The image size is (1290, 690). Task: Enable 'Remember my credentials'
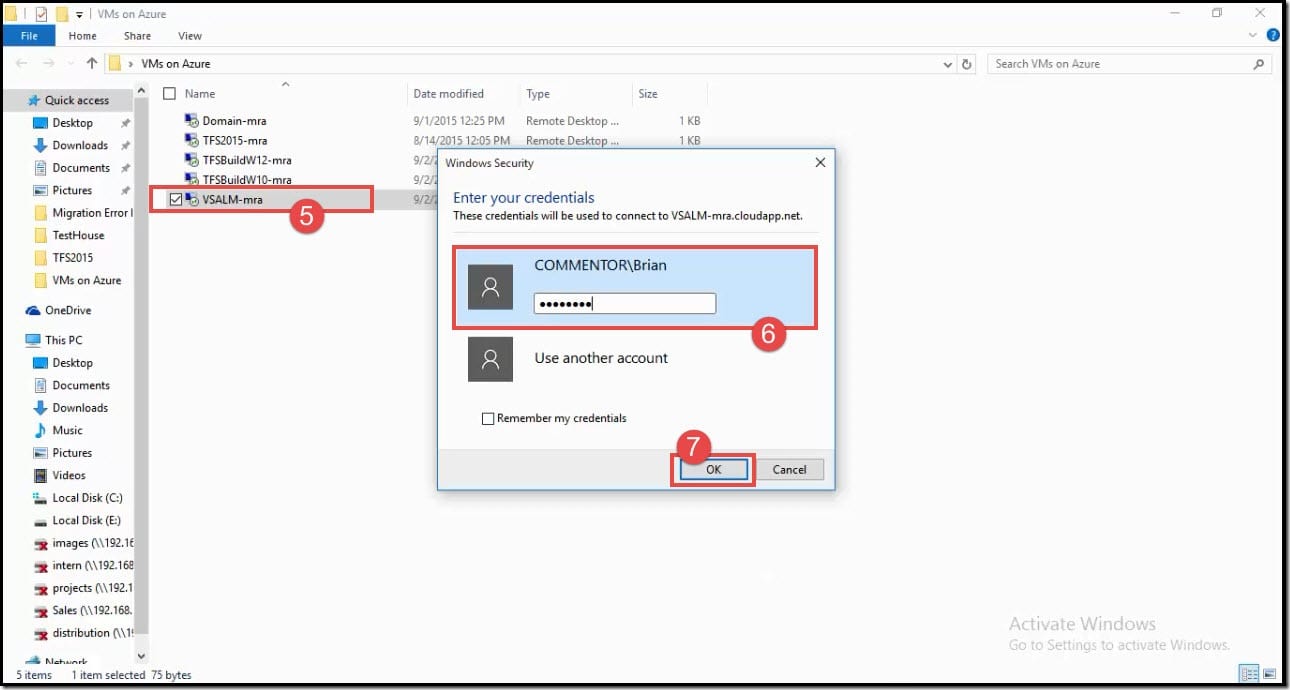[x=488, y=418]
